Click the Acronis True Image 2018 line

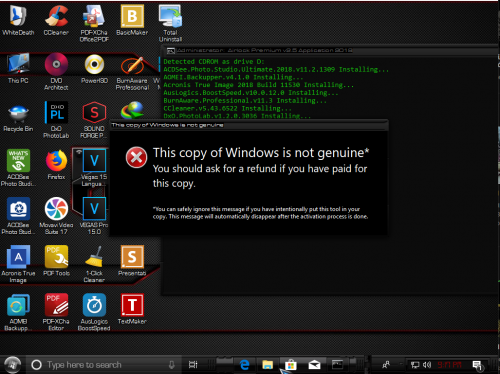[259, 85]
